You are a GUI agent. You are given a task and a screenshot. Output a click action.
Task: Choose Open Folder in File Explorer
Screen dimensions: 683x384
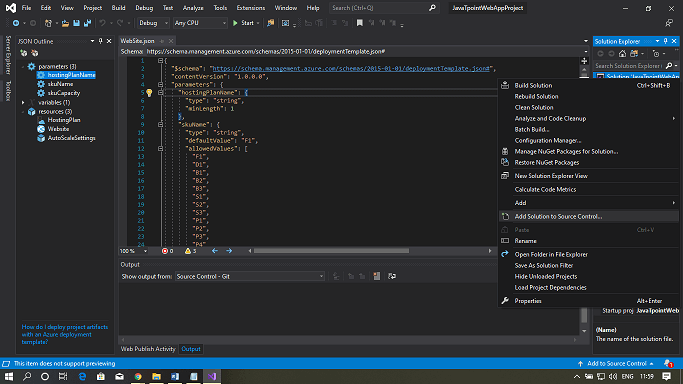pyautogui.click(x=589, y=254)
